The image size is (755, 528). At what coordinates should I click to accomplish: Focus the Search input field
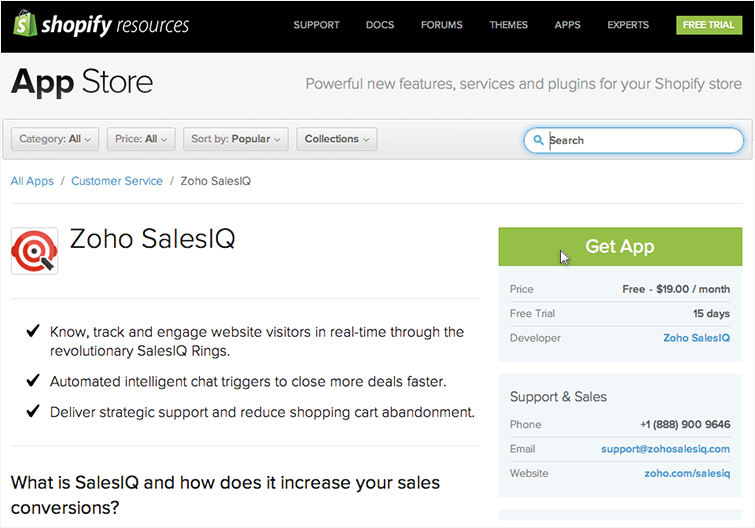pos(645,141)
